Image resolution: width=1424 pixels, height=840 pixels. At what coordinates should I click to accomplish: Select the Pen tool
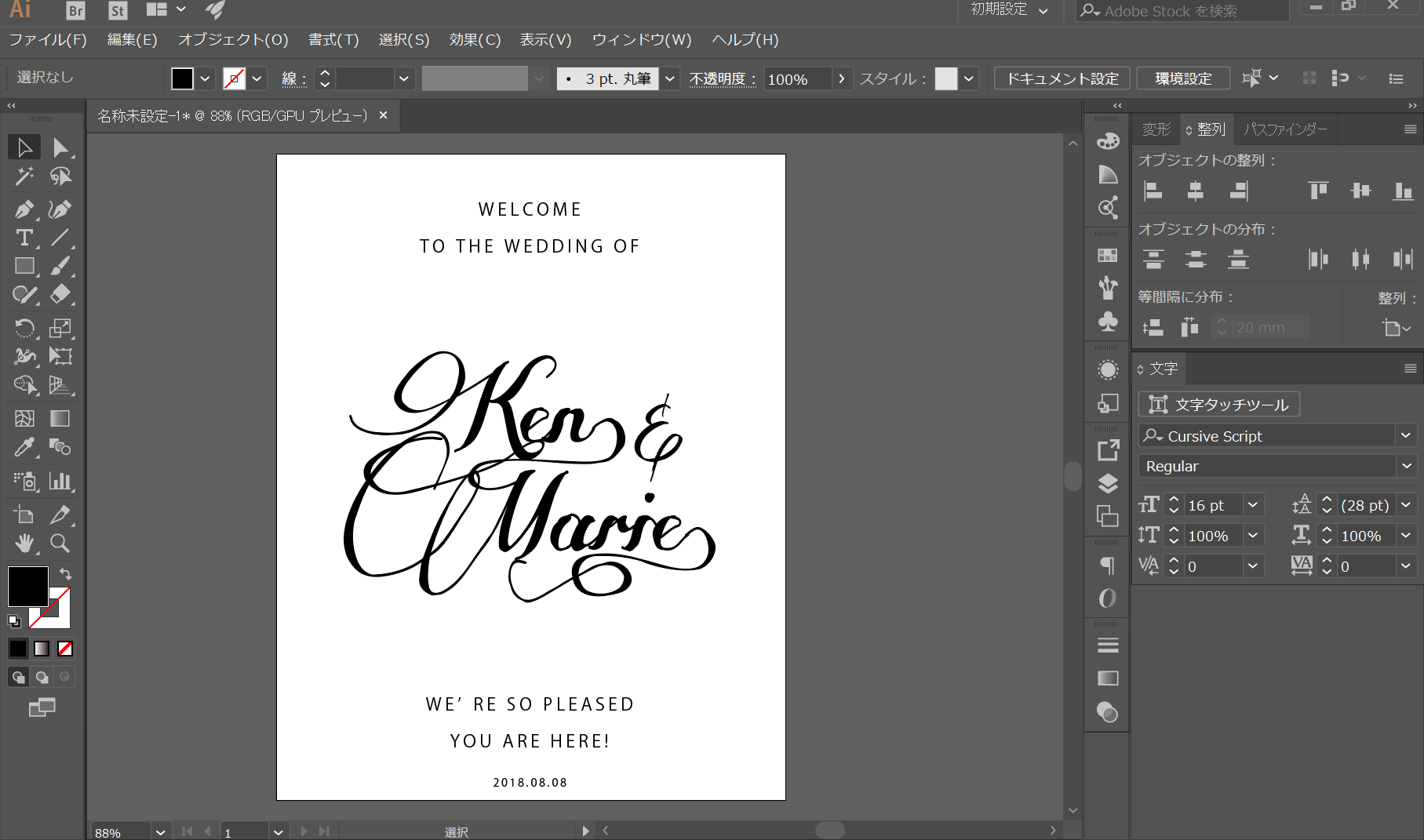(x=24, y=209)
